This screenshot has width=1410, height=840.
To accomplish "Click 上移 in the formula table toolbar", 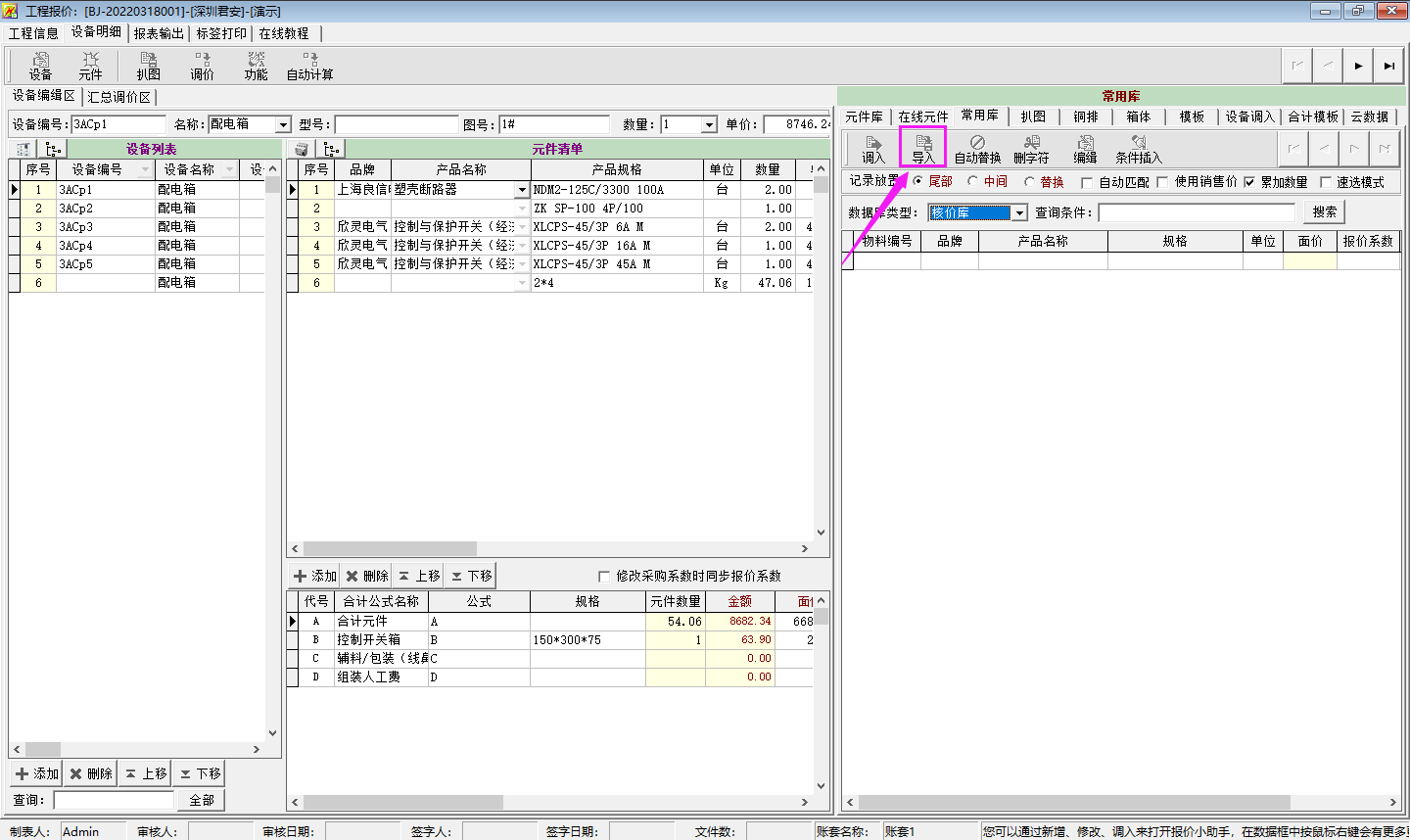I will click(419, 576).
